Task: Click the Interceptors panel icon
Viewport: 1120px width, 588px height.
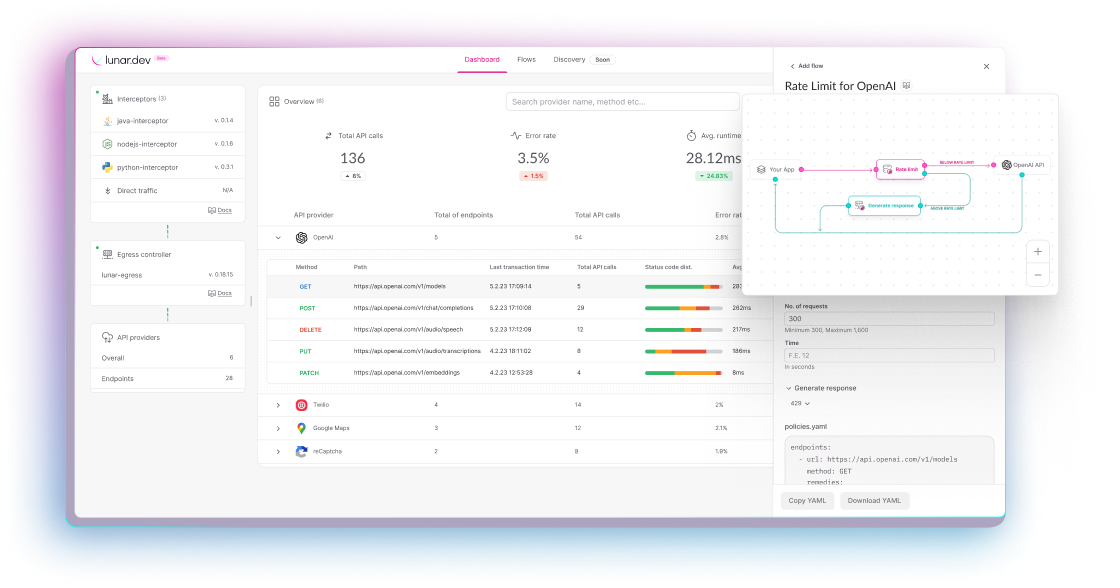Action: click(107, 99)
